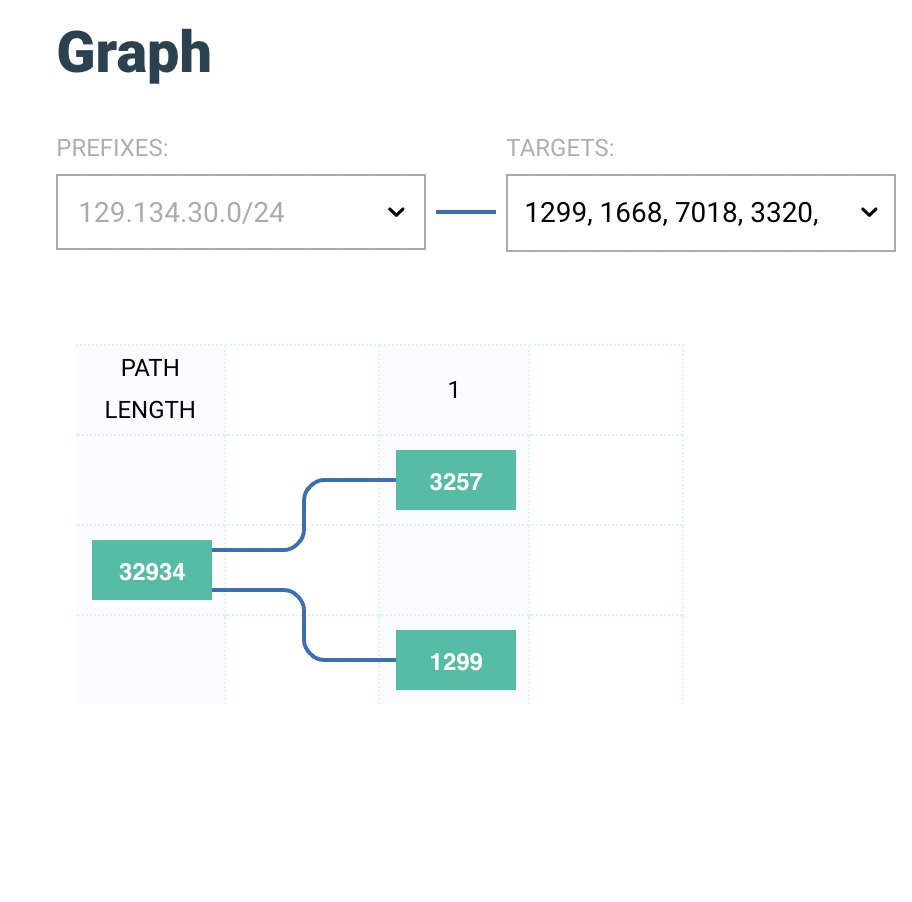Select the AS 32934 origin node
Screen dimensions: 912x902
[x=152, y=570]
